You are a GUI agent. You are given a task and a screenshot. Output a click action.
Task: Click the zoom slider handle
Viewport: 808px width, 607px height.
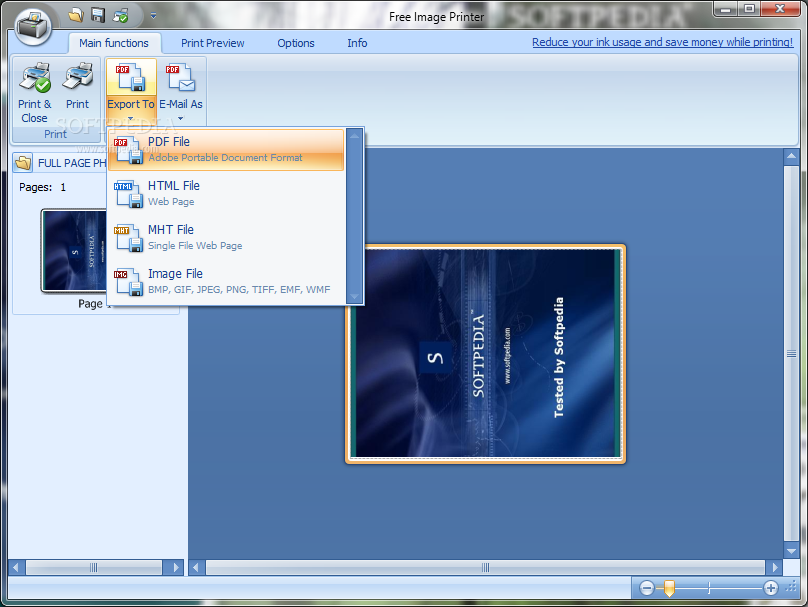[669, 588]
